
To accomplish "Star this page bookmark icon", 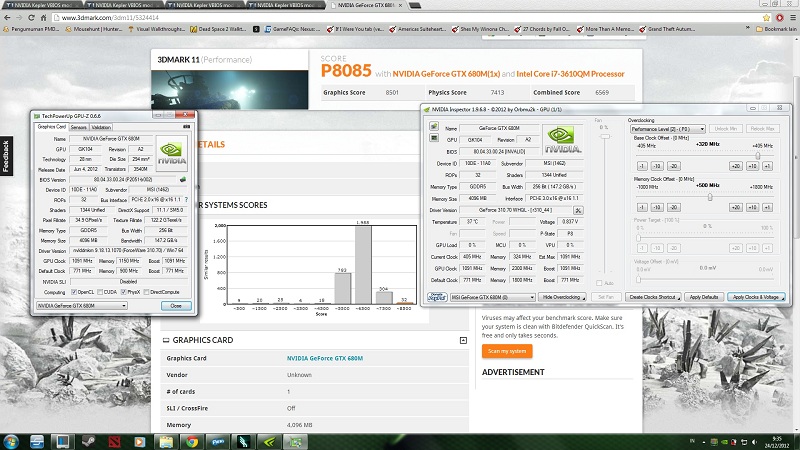I will [766, 17].
